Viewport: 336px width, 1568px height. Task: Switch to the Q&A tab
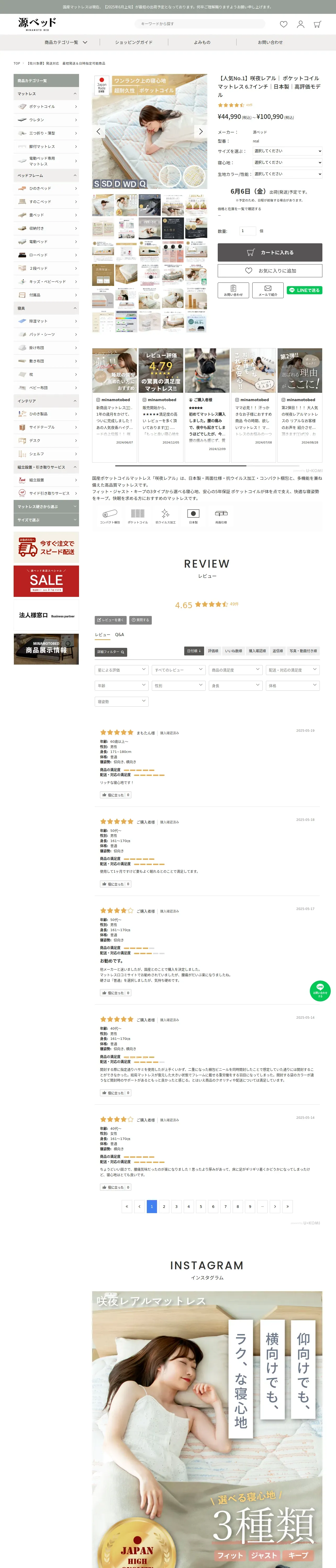point(120,634)
